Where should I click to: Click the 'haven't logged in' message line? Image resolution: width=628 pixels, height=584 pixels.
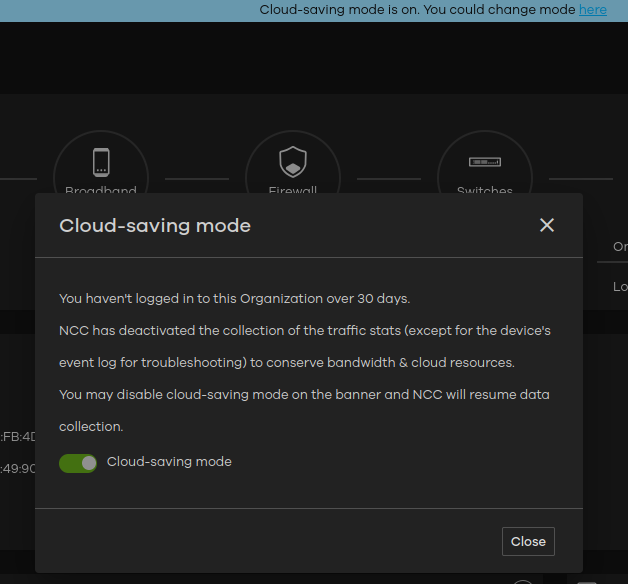pyautogui.click(x=235, y=299)
